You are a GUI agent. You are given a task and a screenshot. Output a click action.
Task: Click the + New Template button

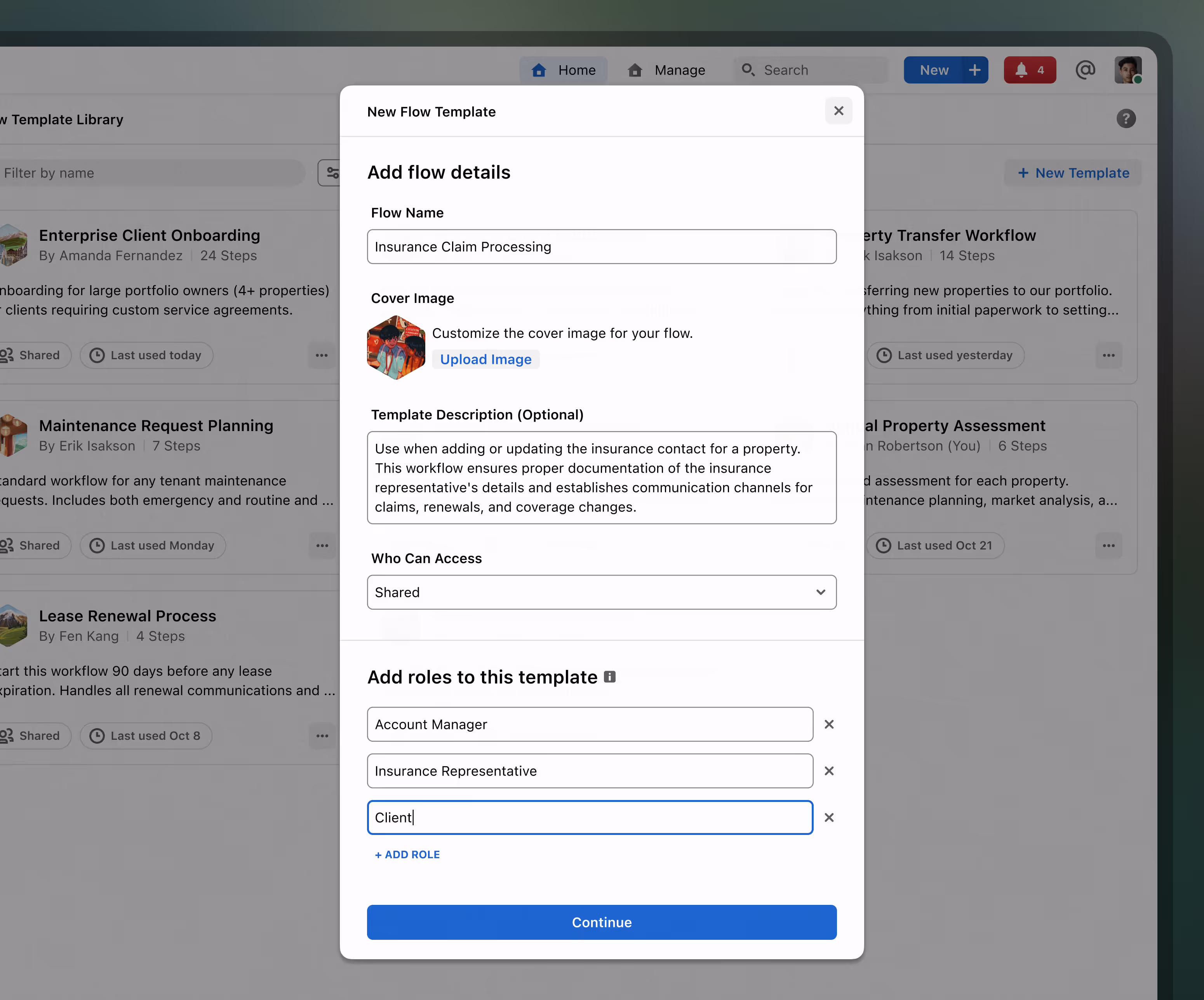pyautogui.click(x=1073, y=172)
